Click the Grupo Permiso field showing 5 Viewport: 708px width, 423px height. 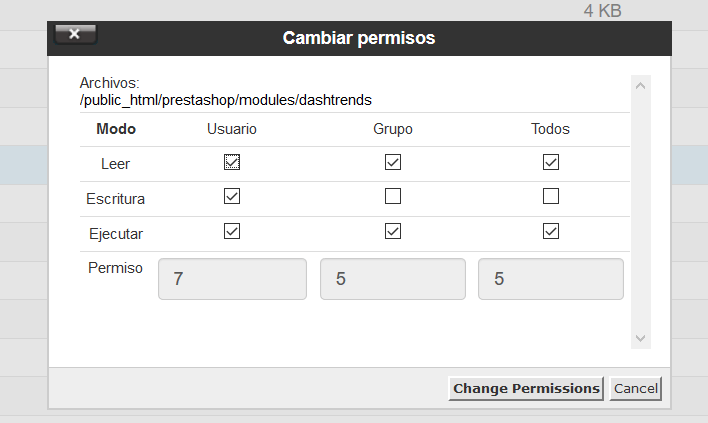[393, 279]
